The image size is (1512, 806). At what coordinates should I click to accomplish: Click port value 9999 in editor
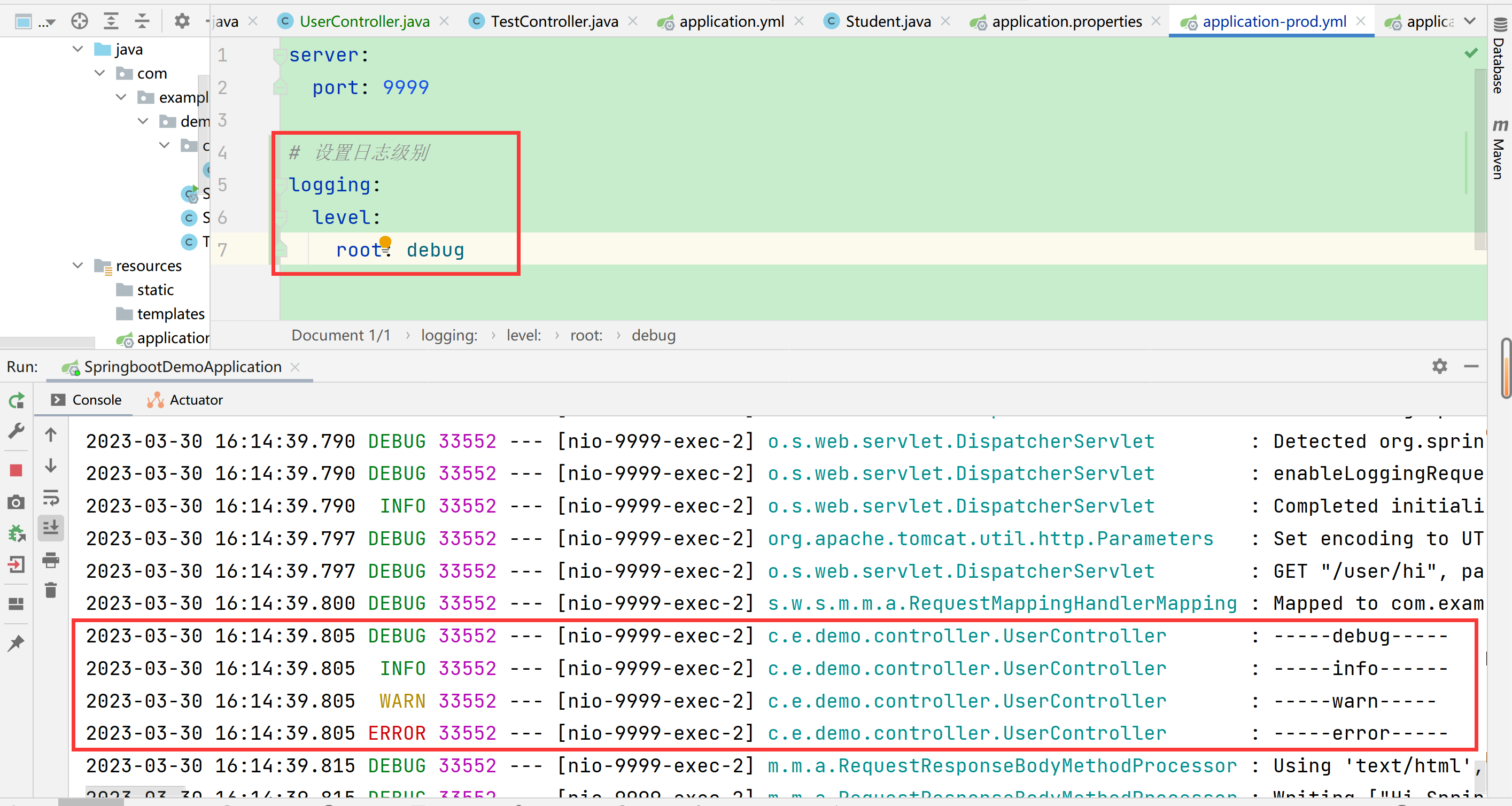405,88
